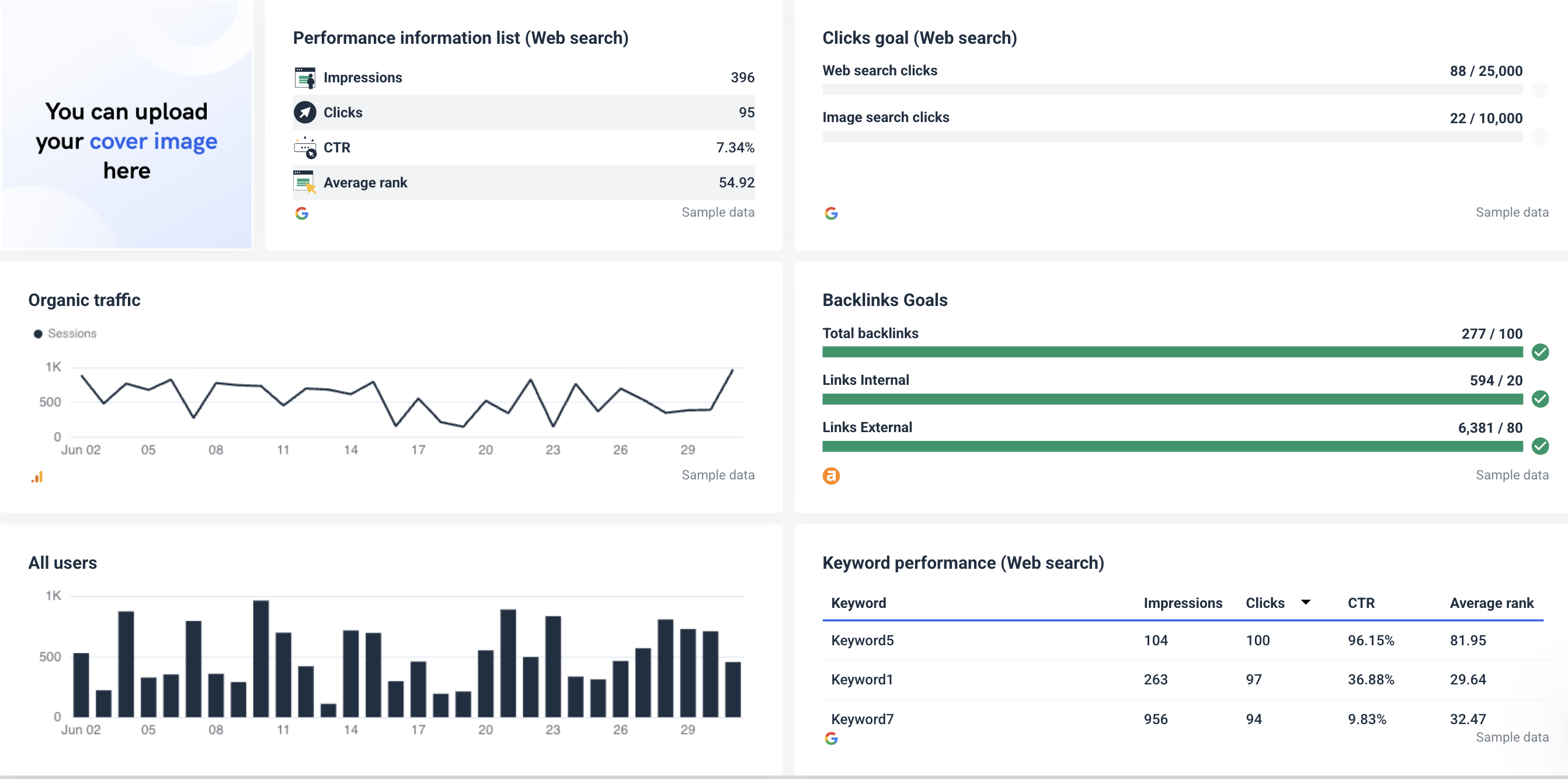Click the checkmark beside Links External goal
The height and width of the screenshot is (779, 1568).
1541,446
